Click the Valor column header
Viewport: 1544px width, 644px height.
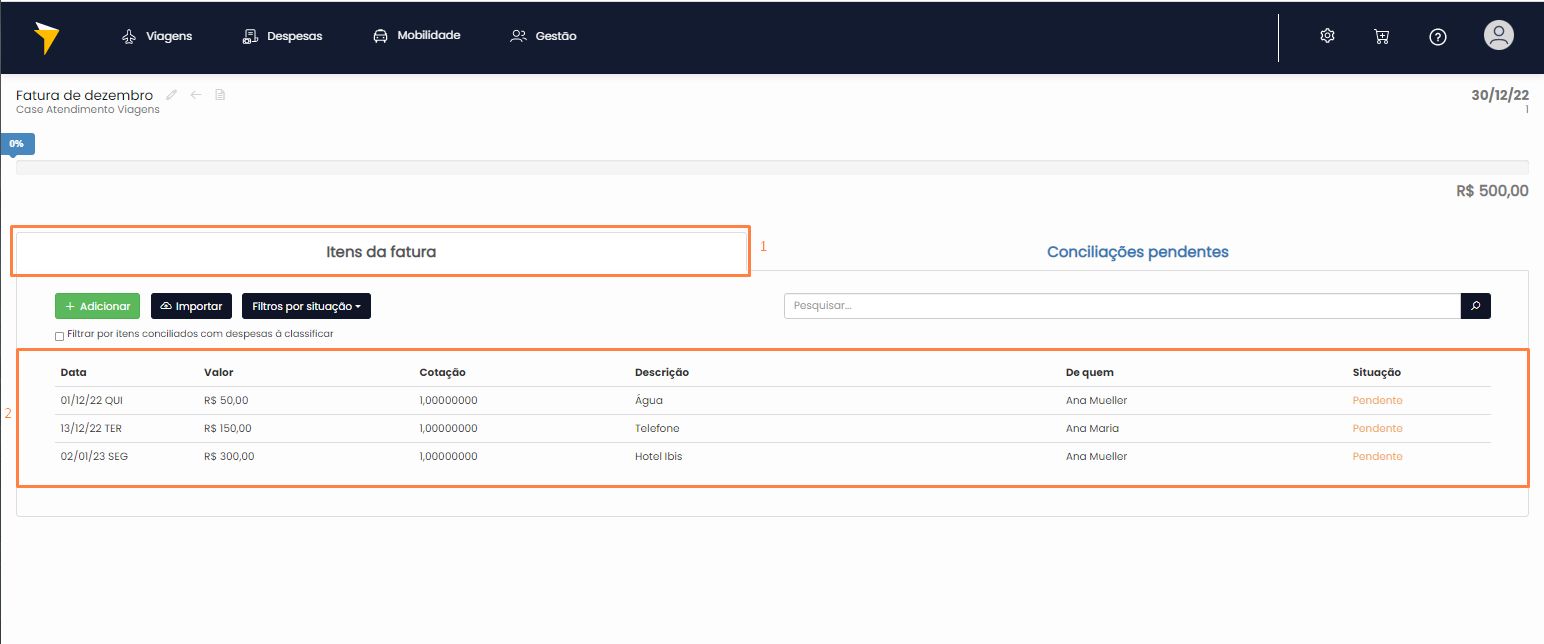[219, 372]
